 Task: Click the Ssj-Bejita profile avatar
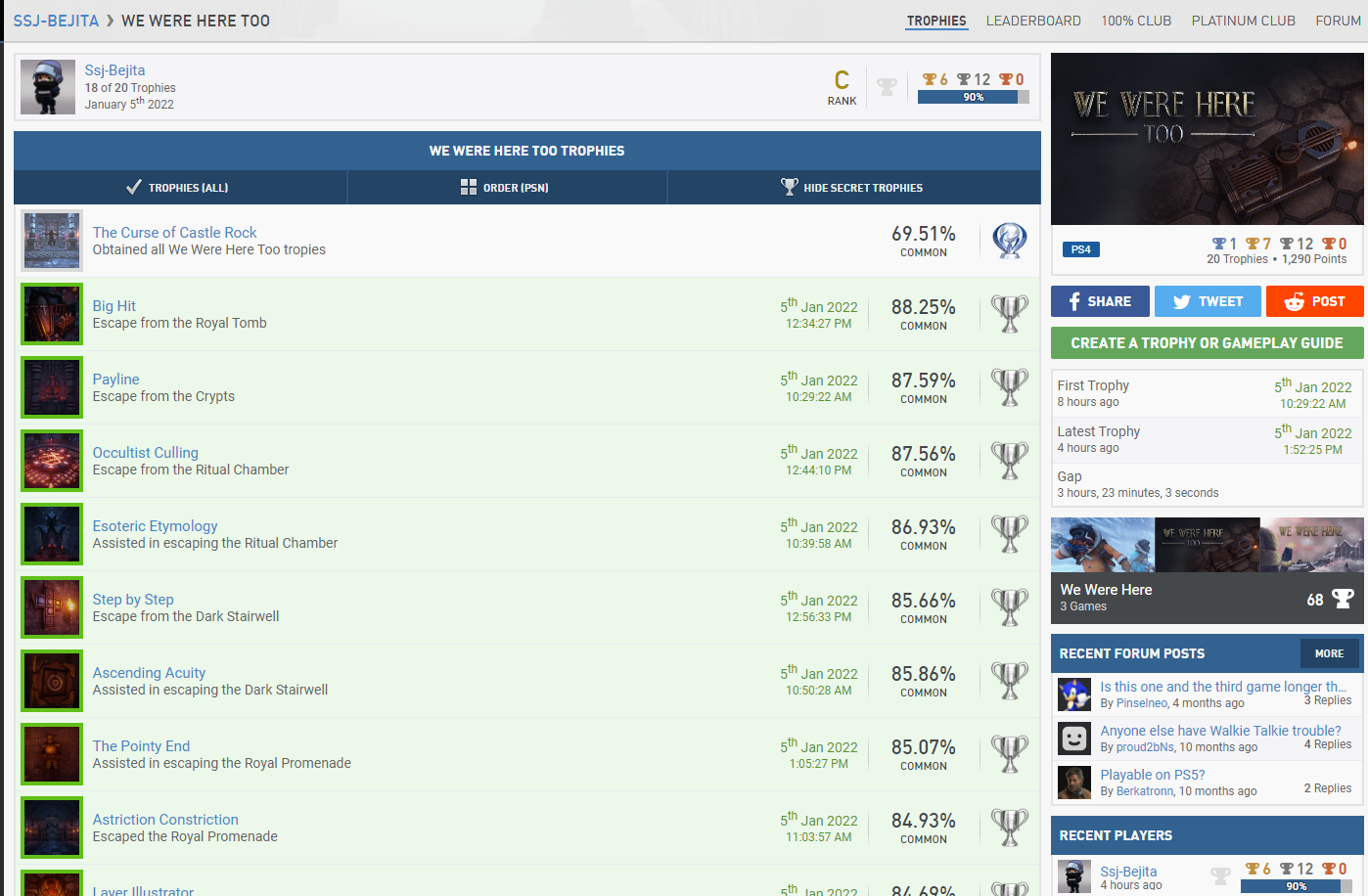pos(48,87)
